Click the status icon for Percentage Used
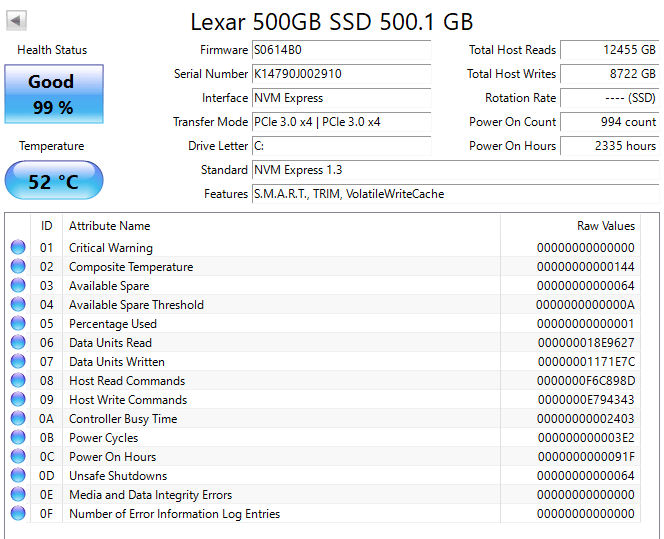 (18, 323)
